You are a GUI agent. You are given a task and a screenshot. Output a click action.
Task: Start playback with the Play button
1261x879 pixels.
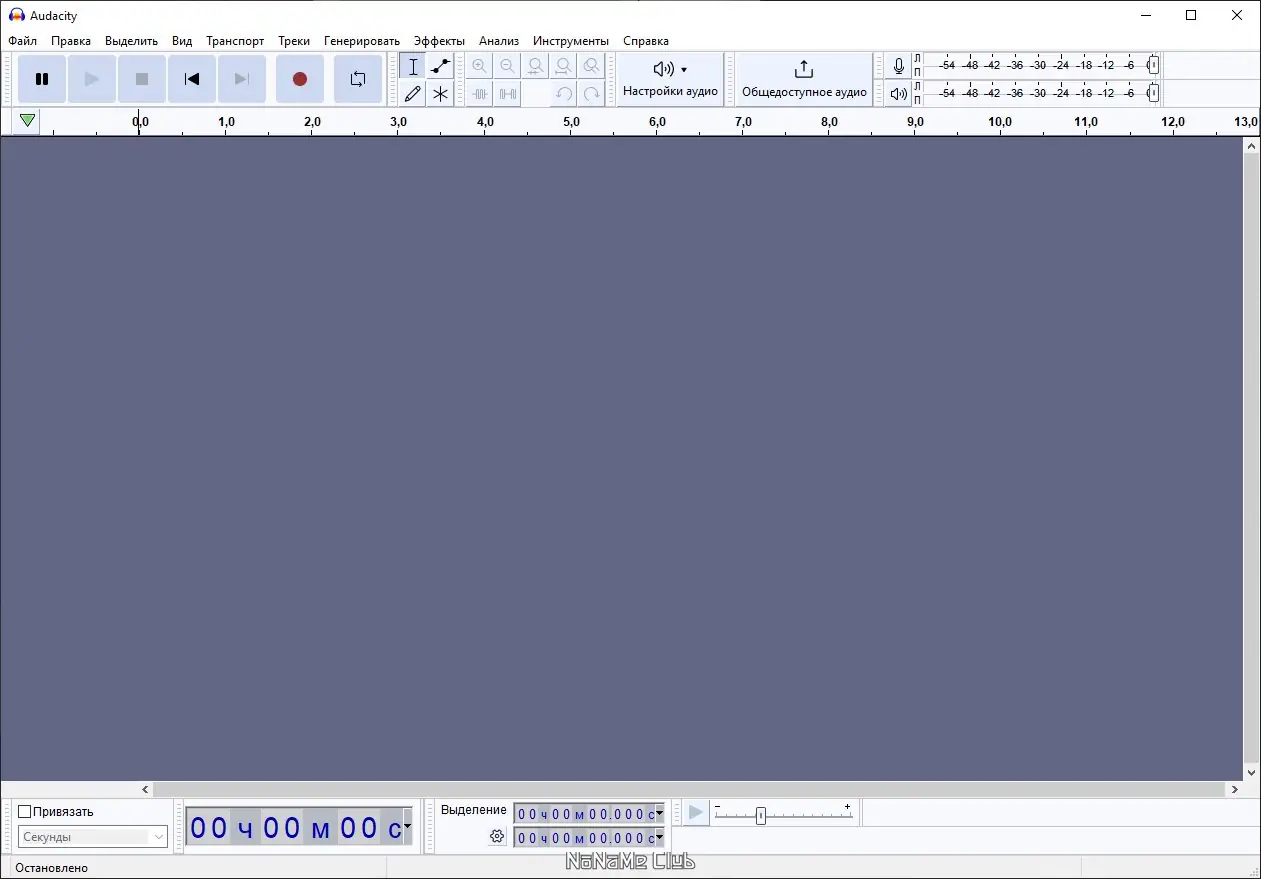coord(92,79)
